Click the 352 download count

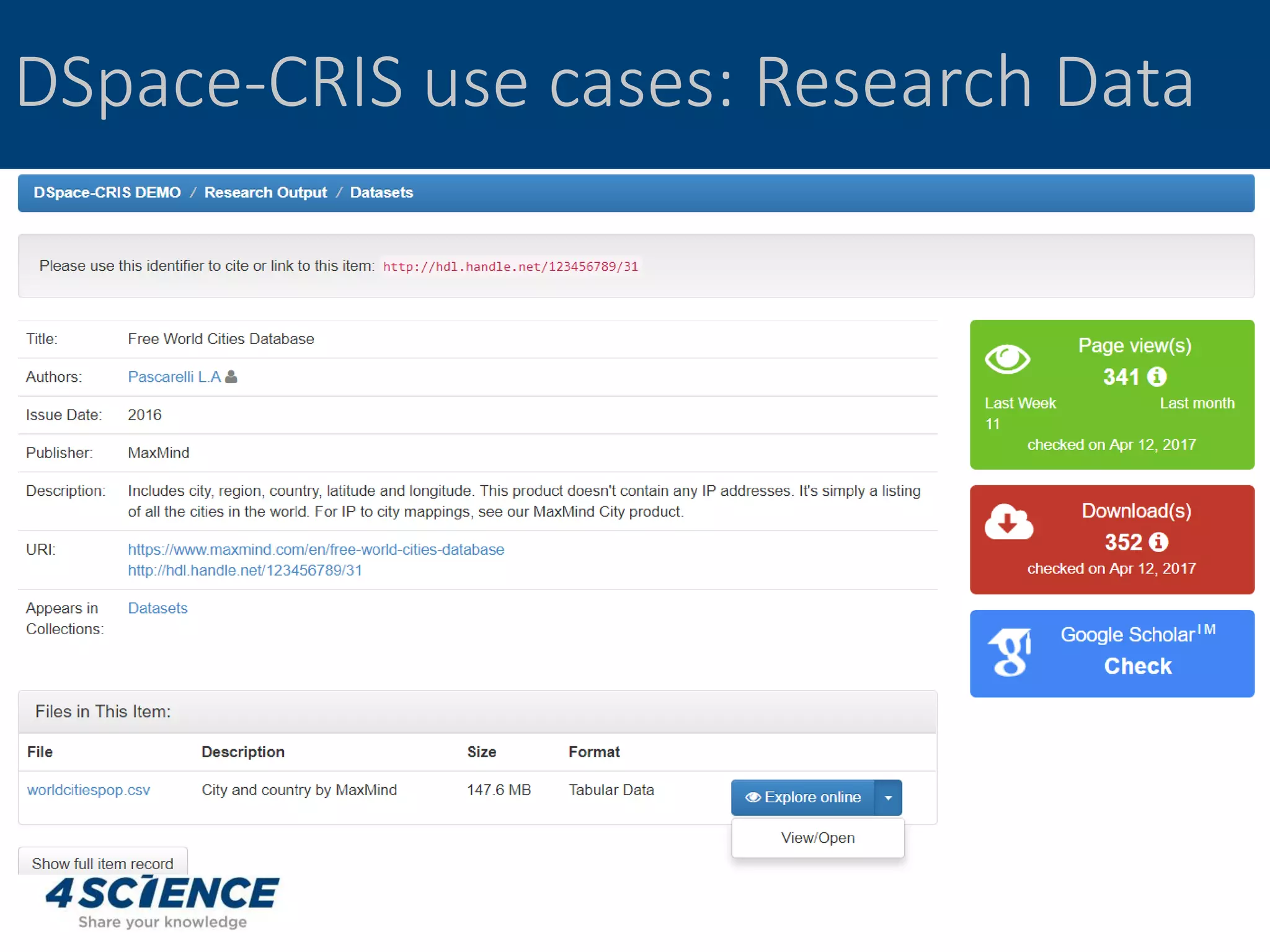tap(1123, 542)
